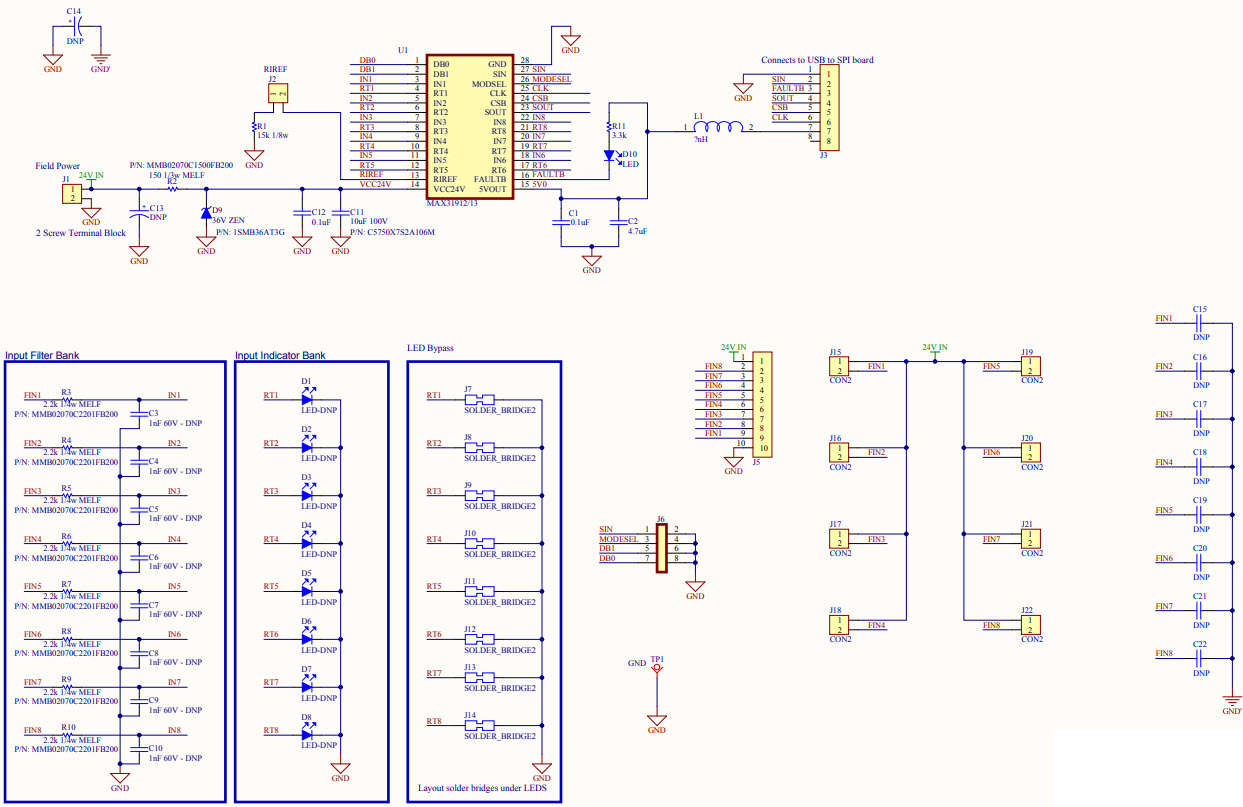This screenshot has height=807, width=1243.
Task: Click the D9 36V Zener diode symbol
Action: coord(207,212)
